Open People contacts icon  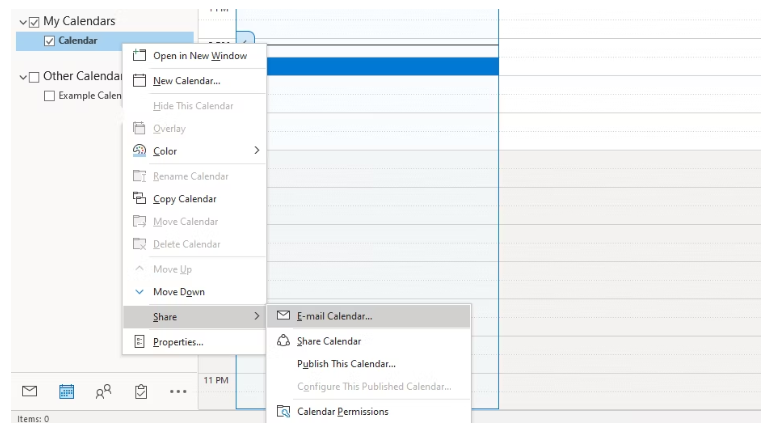coord(103,391)
